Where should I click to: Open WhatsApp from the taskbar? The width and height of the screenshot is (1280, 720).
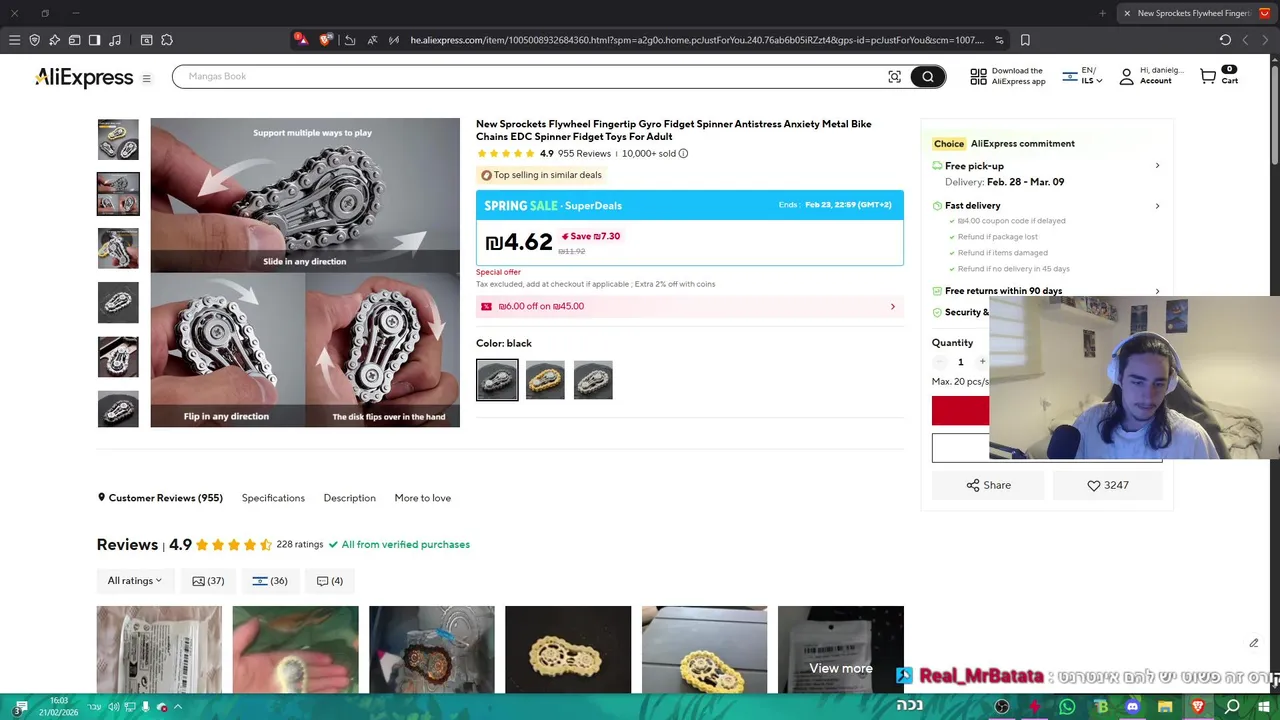pyautogui.click(x=1067, y=707)
